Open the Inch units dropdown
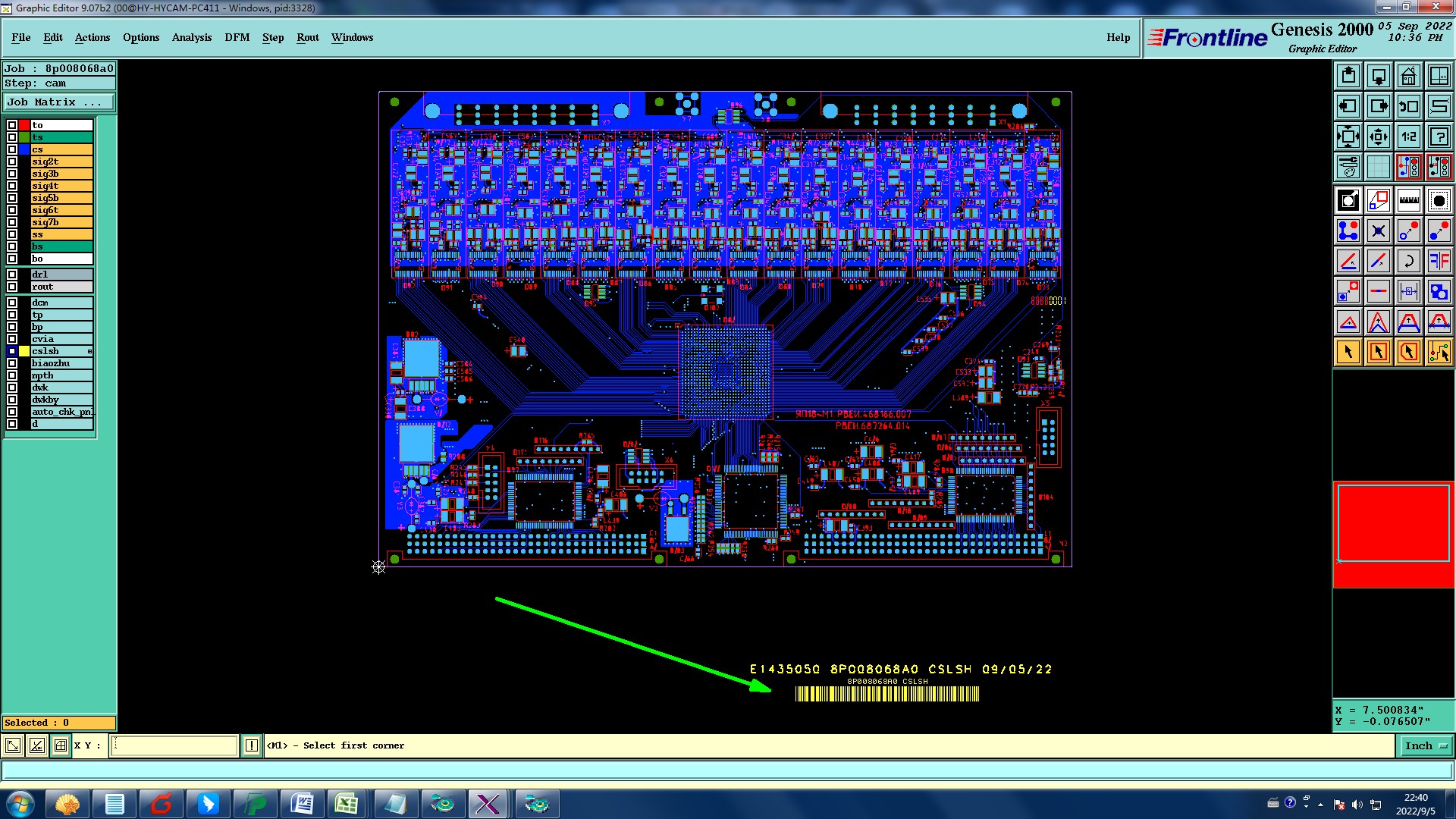This screenshot has height=819, width=1456. tap(1426, 746)
